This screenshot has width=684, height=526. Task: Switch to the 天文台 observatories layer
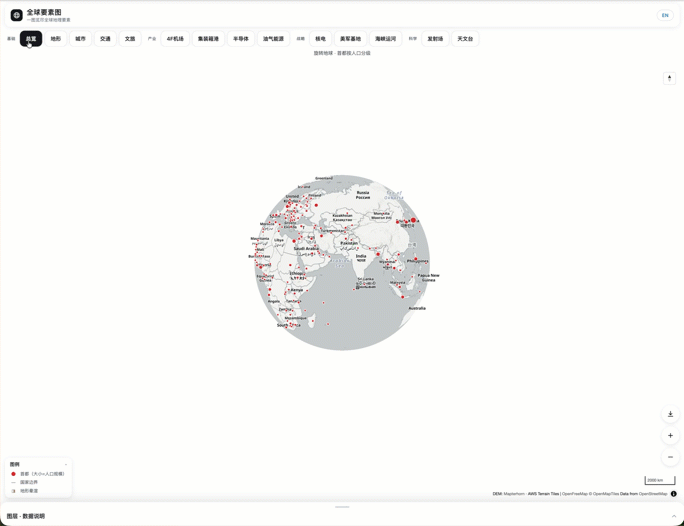(465, 39)
